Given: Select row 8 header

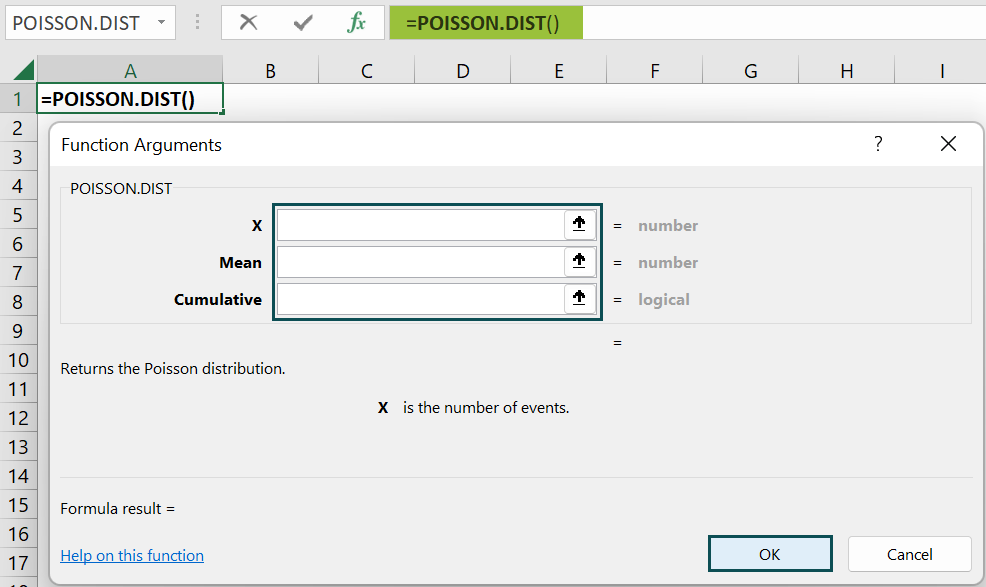Looking at the screenshot, I should (18, 301).
